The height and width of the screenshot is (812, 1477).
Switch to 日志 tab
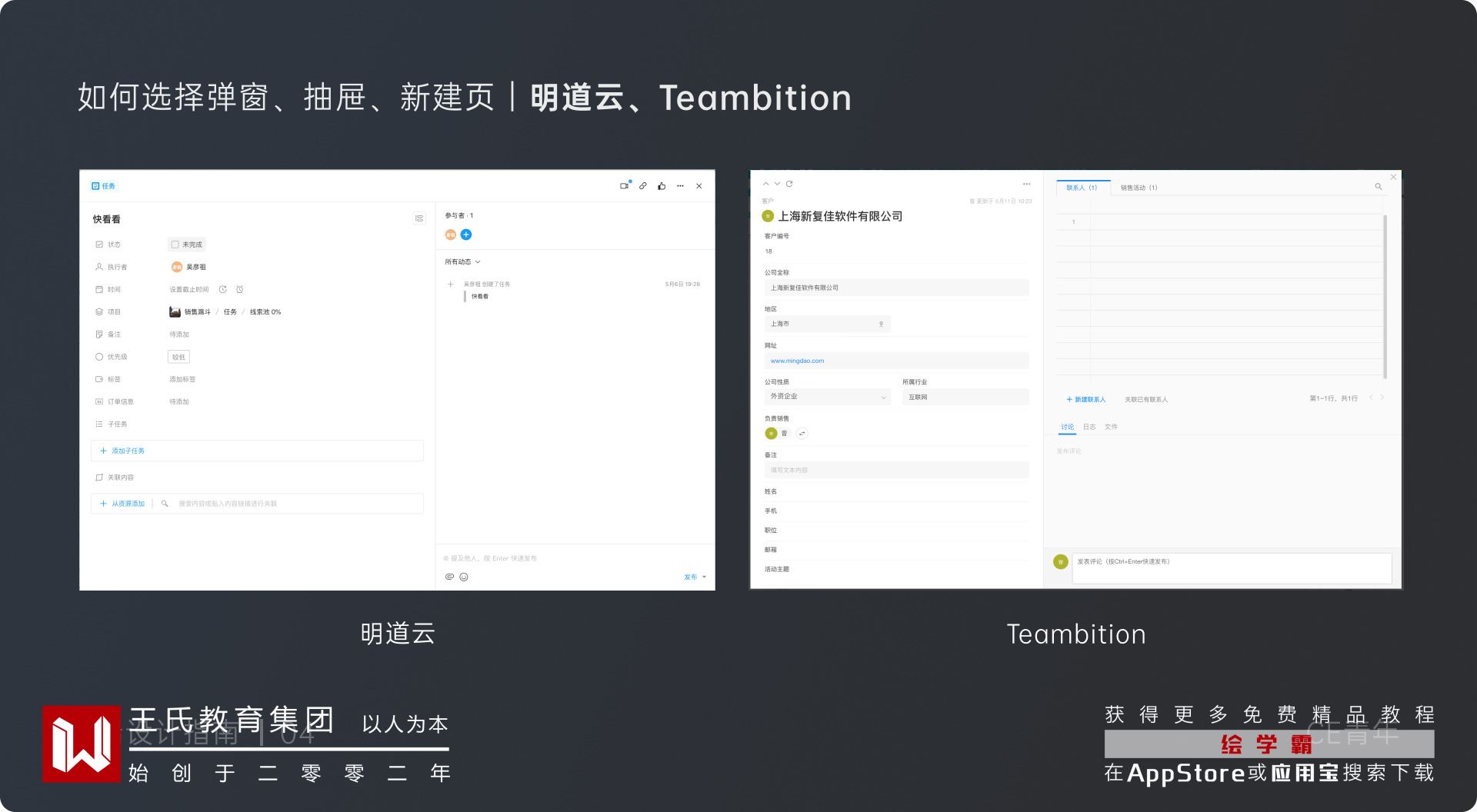1089,427
